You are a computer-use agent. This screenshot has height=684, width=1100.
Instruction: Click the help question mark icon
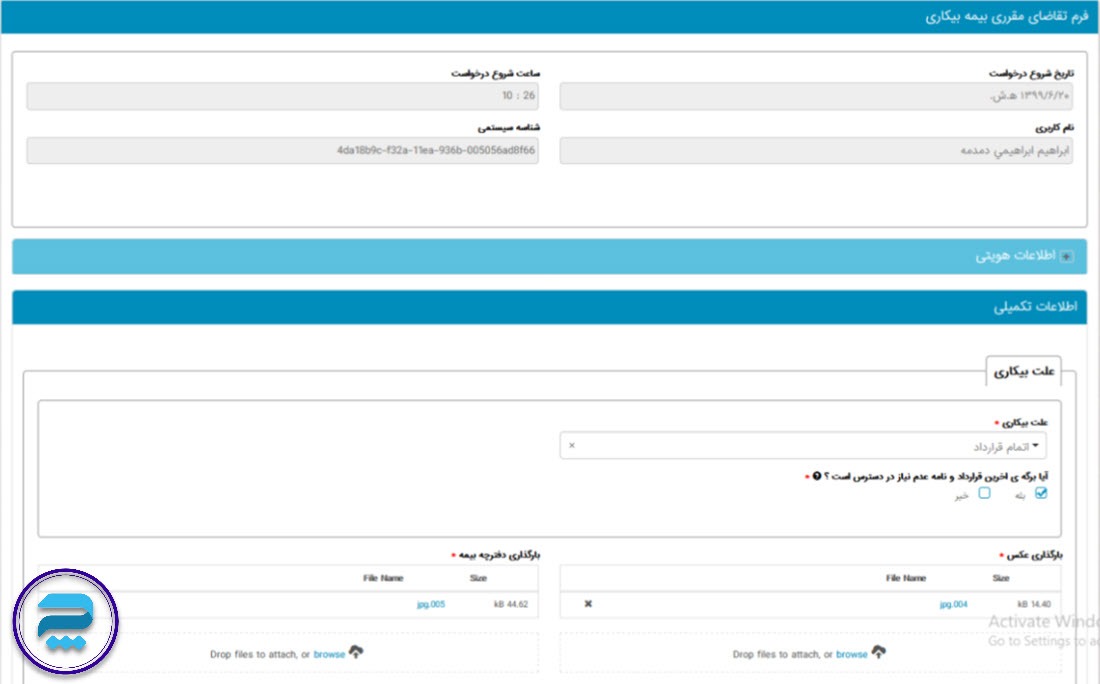817,476
